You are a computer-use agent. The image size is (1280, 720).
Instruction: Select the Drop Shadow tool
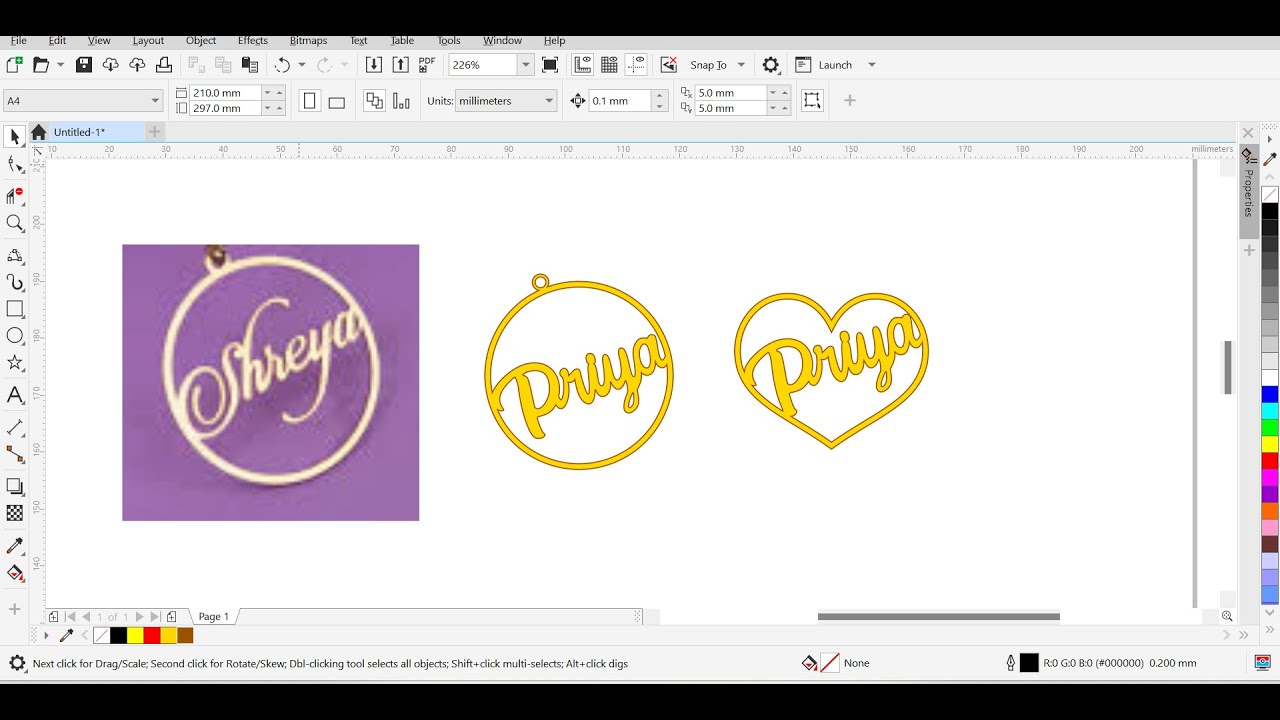click(14, 486)
